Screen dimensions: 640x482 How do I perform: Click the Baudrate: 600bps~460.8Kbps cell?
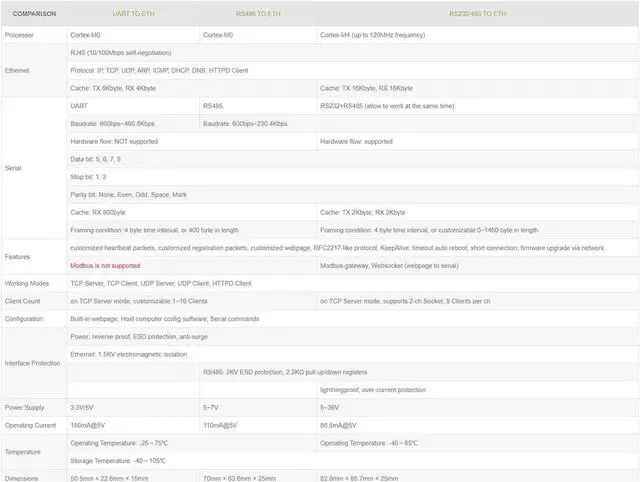133,124
